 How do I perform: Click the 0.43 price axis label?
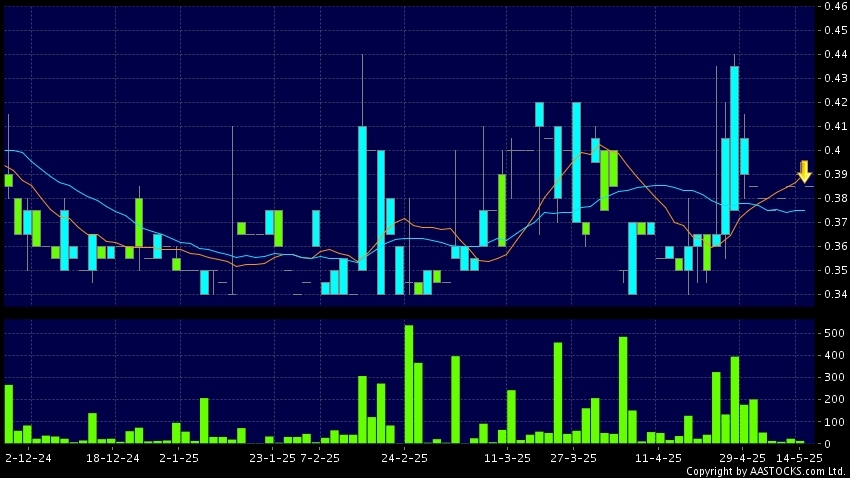pyautogui.click(x=836, y=78)
